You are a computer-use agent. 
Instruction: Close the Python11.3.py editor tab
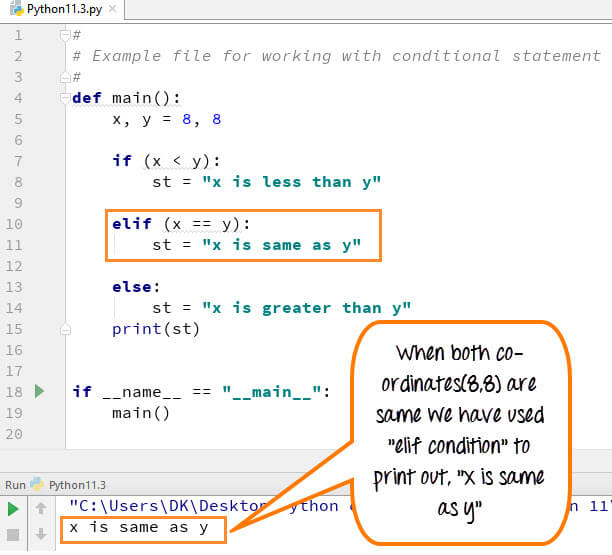[112, 9]
